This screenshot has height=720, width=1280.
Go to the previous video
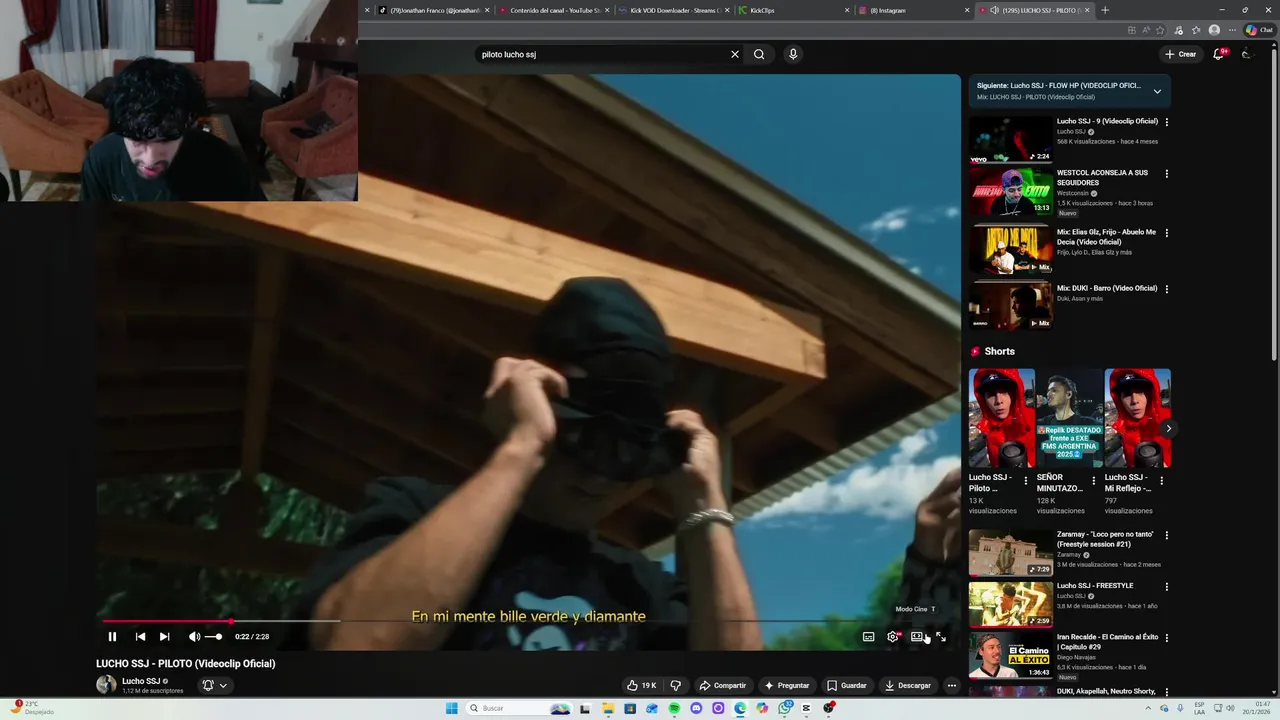(x=140, y=636)
